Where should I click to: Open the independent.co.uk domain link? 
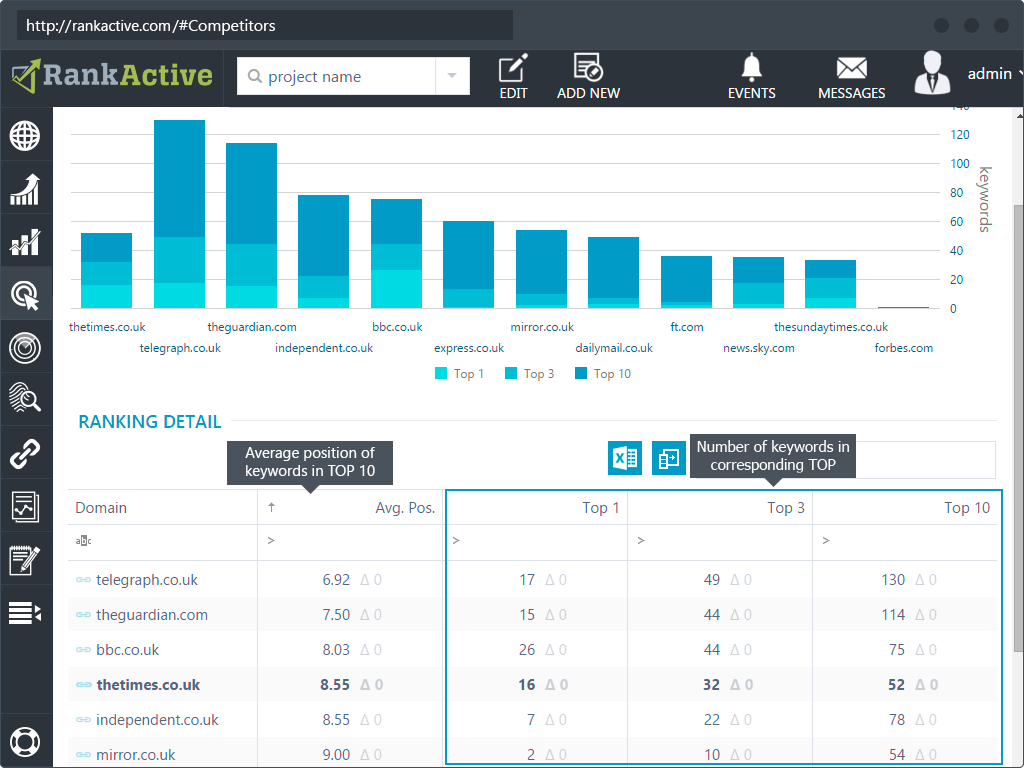click(x=157, y=720)
